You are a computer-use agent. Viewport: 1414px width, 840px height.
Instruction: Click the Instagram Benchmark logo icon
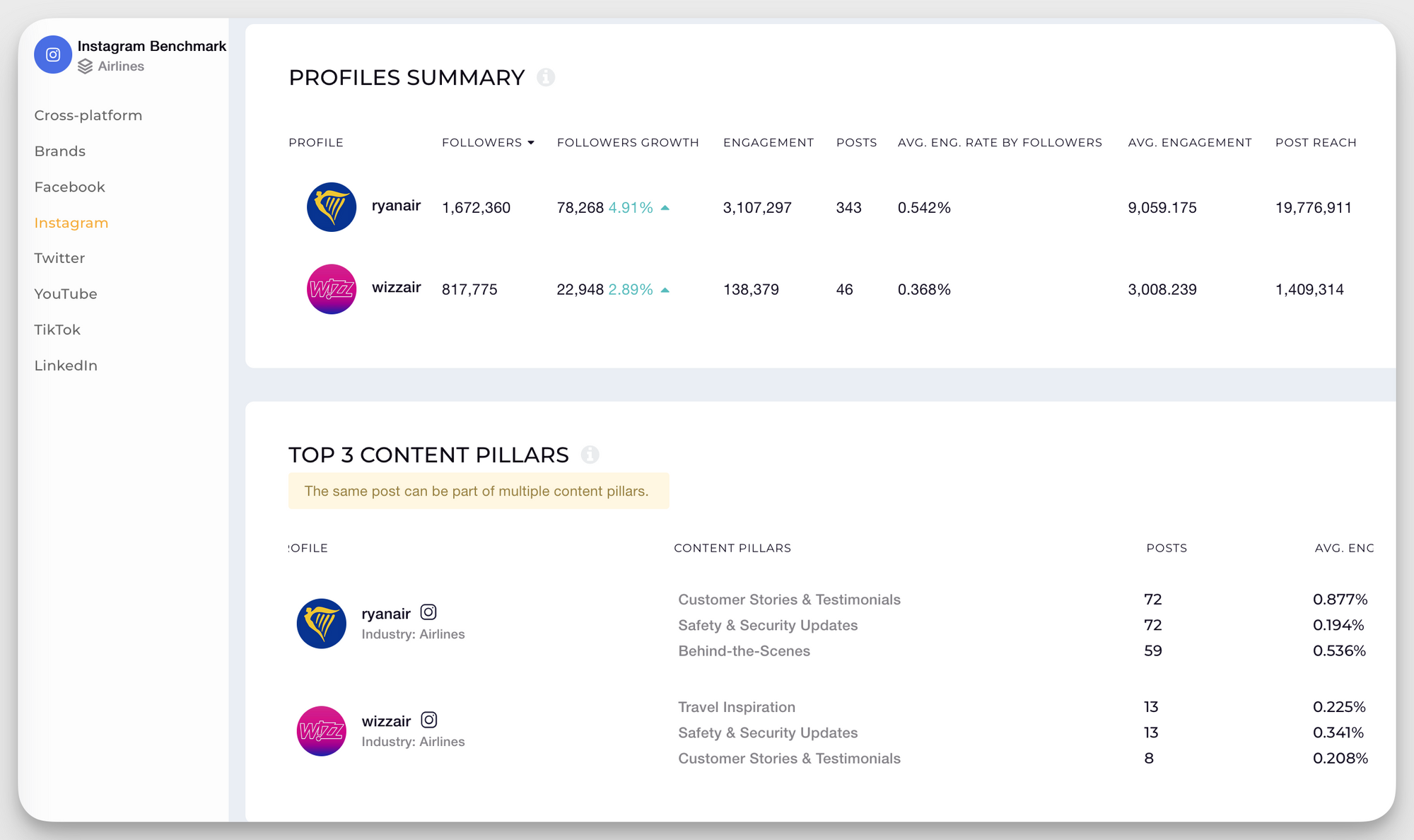53,54
